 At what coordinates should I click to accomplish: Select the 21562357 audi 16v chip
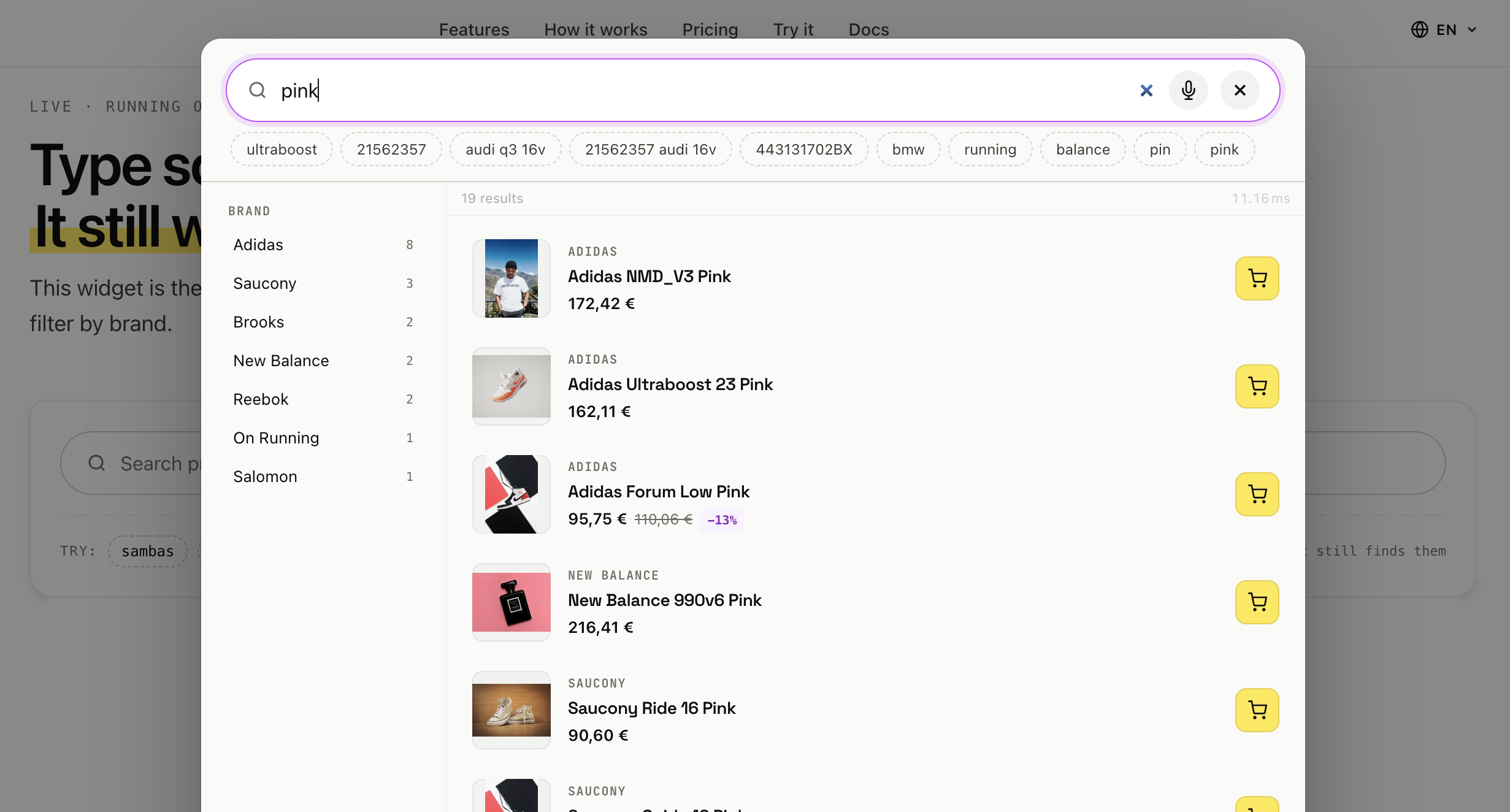click(x=651, y=149)
